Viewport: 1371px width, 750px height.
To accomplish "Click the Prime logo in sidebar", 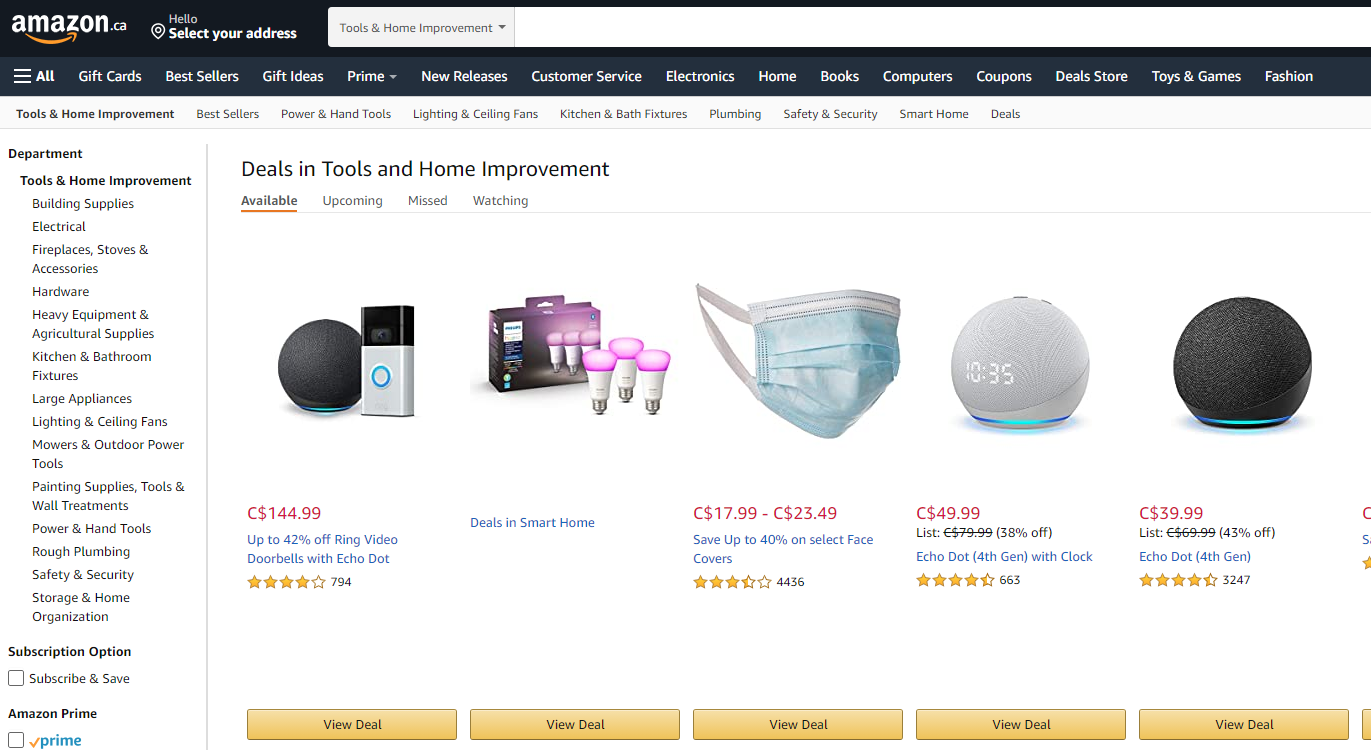I will tap(56, 741).
